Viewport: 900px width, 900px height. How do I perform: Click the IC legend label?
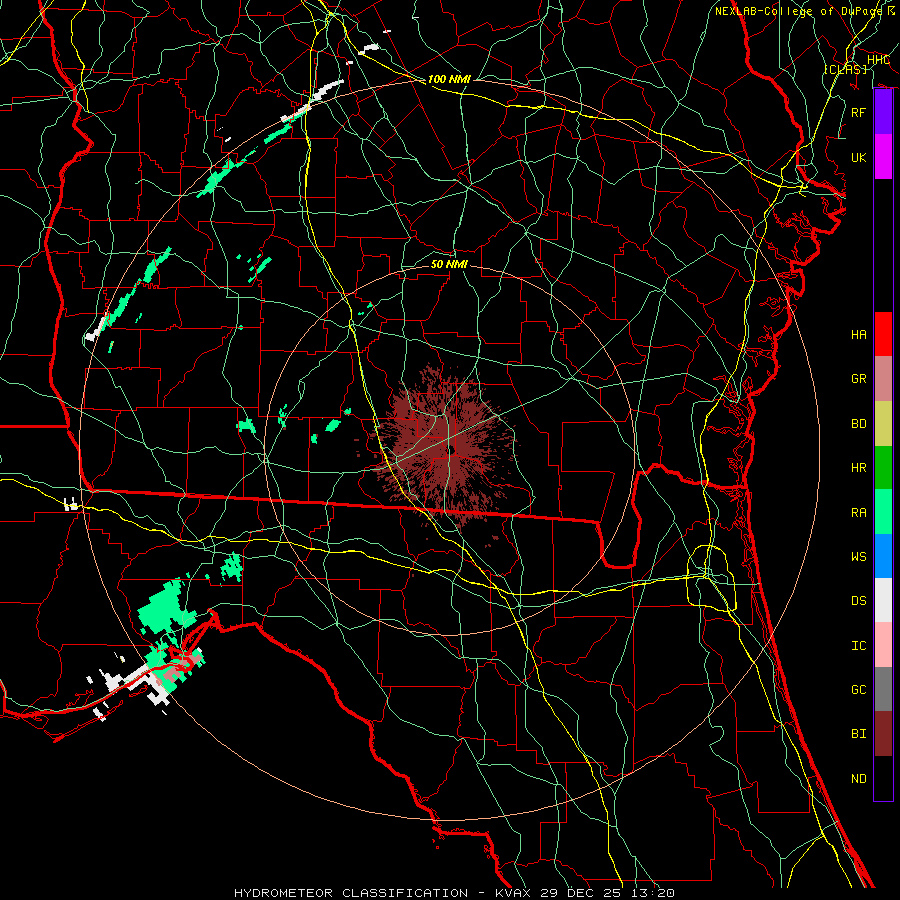pyautogui.click(x=859, y=646)
